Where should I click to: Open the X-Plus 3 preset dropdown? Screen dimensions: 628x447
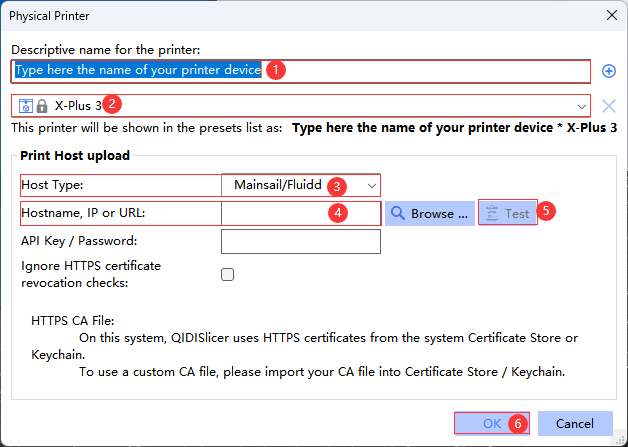click(300, 105)
